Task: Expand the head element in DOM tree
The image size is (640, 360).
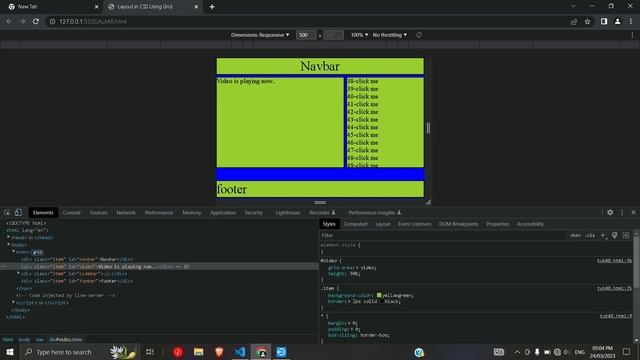Action: pos(8,237)
